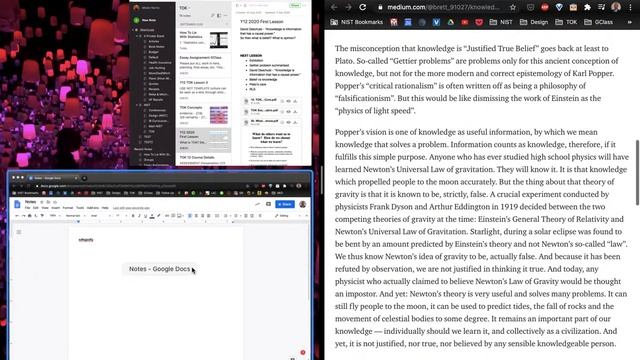
Task: Toggle Italic in the Docs toolbar
Action: click(x=139, y=216)
